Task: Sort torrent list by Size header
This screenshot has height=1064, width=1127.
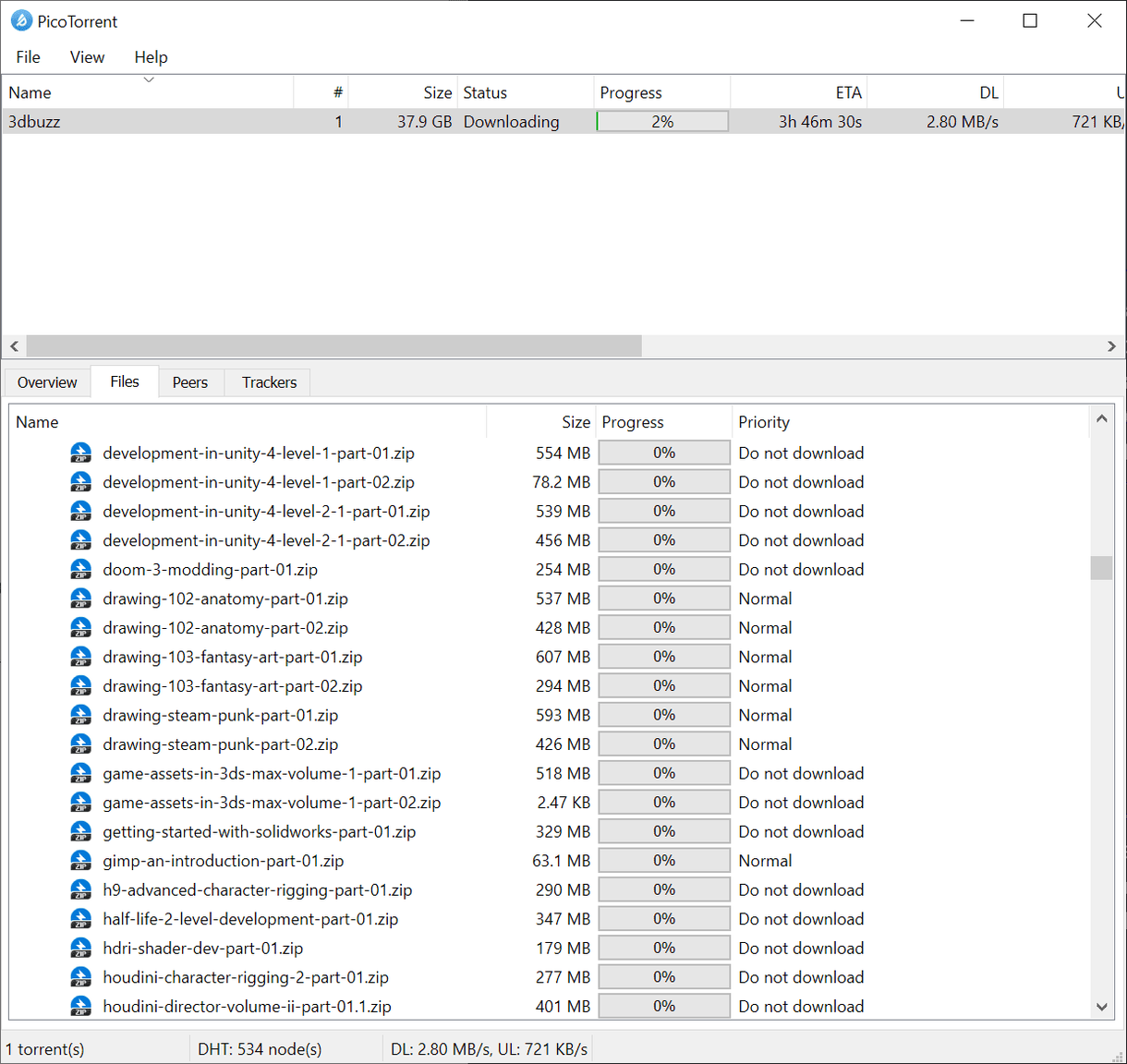Action: coord(403,92)
